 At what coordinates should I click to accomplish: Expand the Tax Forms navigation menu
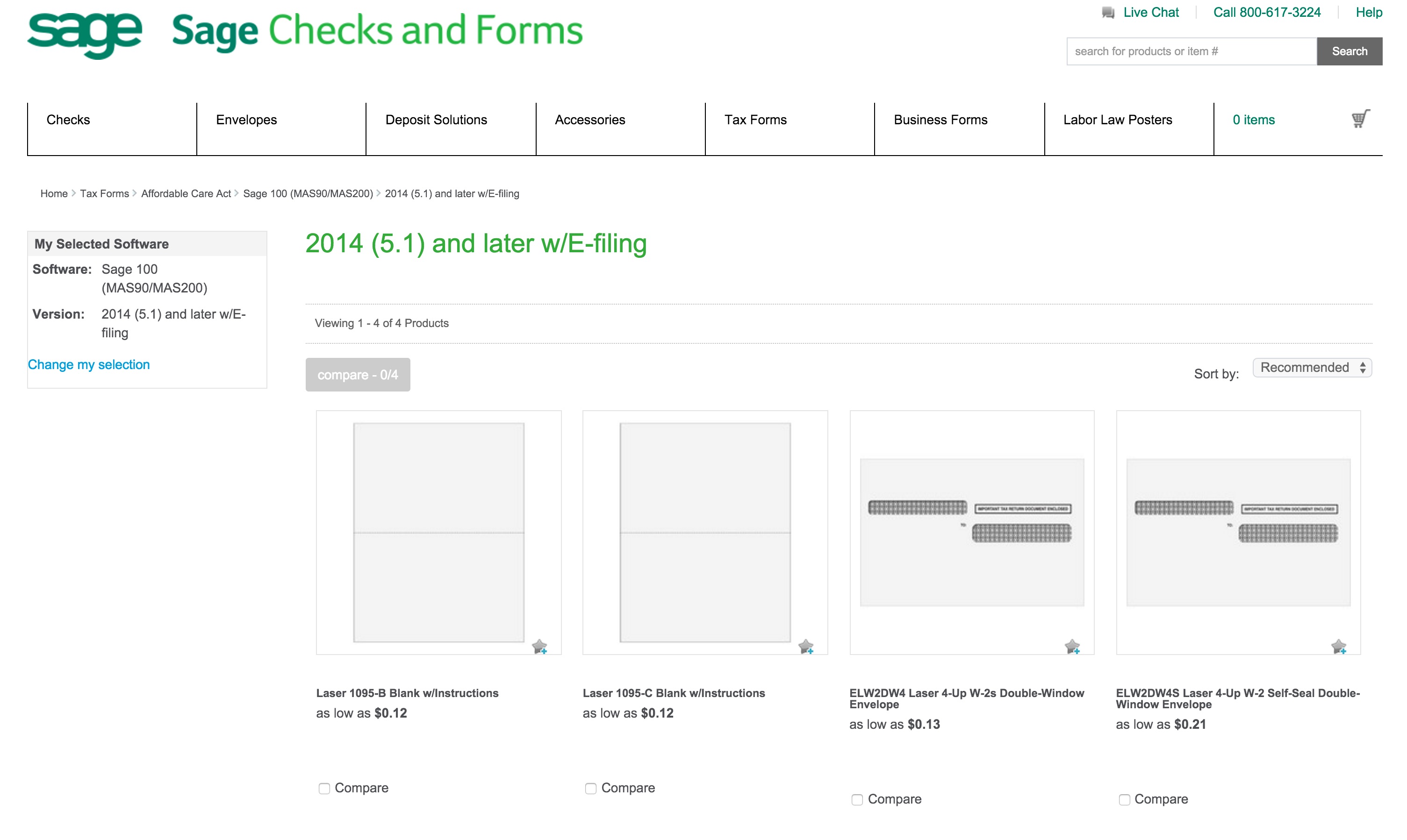click(756, 120)
